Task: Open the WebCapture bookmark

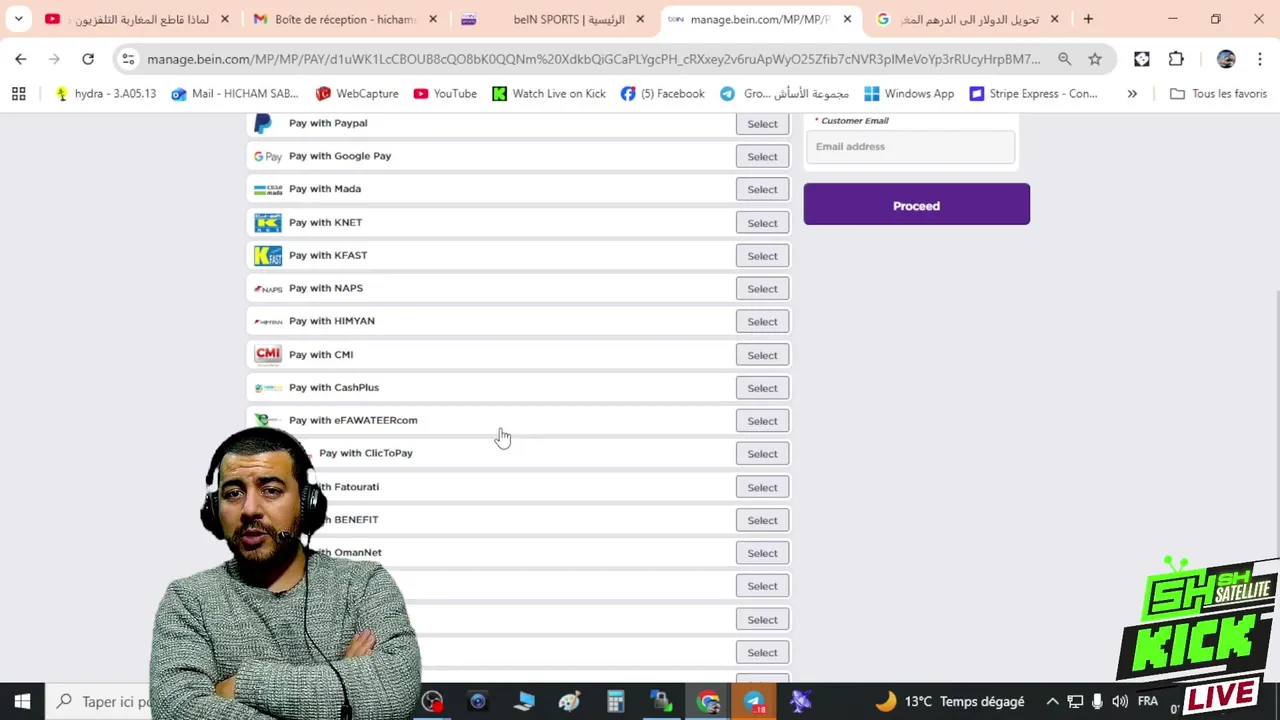Action: (357, 94)
